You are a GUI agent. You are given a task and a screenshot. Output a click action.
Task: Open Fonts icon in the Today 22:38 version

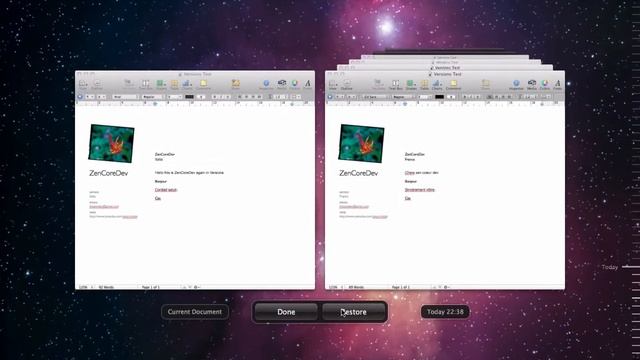point(558,84)
